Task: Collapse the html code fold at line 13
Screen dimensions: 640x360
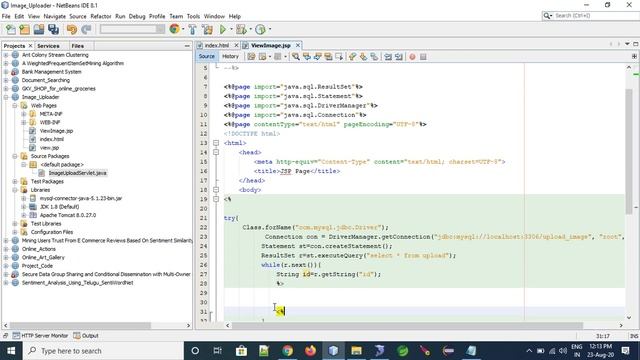Action: tap(216, 143)
